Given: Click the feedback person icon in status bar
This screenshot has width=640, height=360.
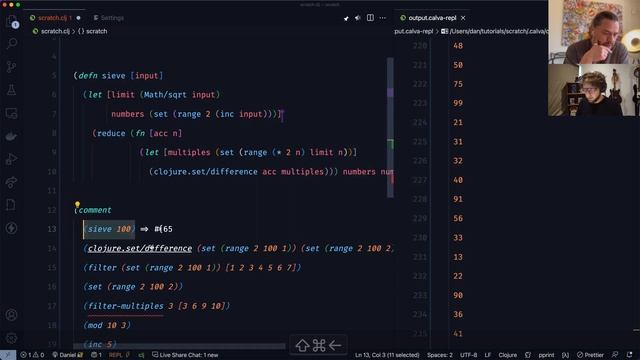Looking at the screenshot, I should tap(615, 355).
